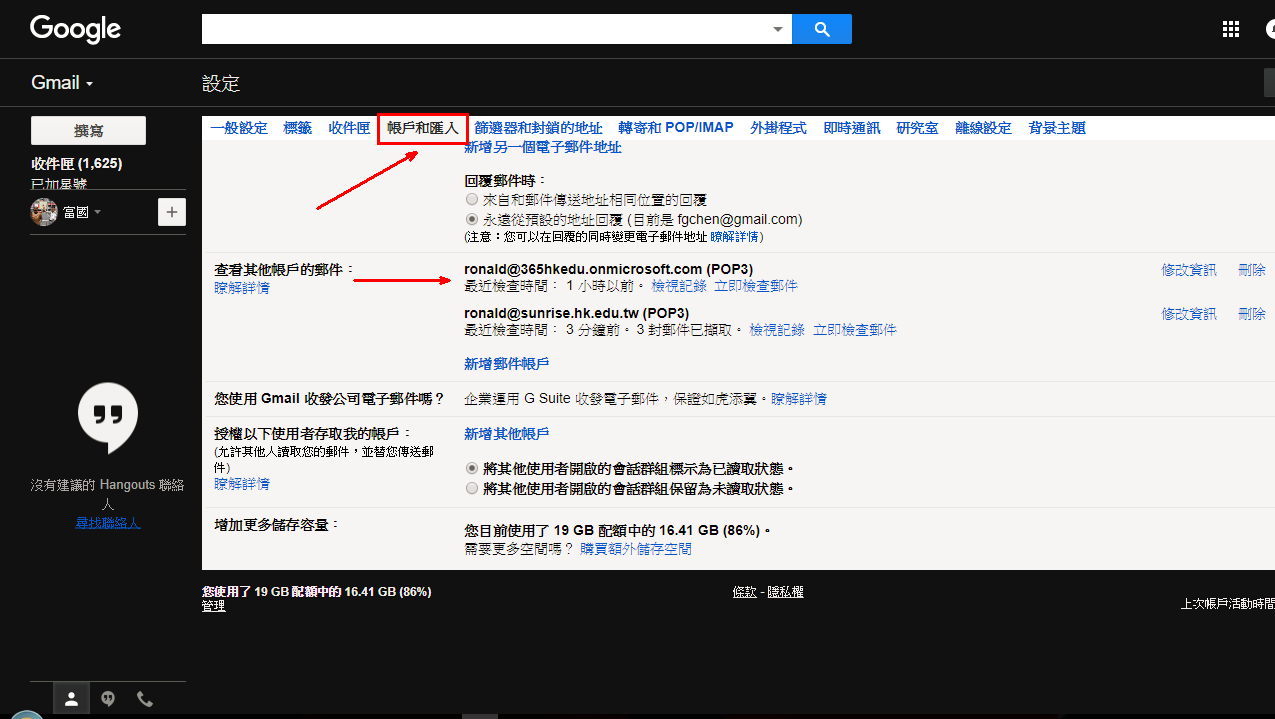Click the ronald@sunrise.hk.edu.tw (POP3) text

point(576,313)
